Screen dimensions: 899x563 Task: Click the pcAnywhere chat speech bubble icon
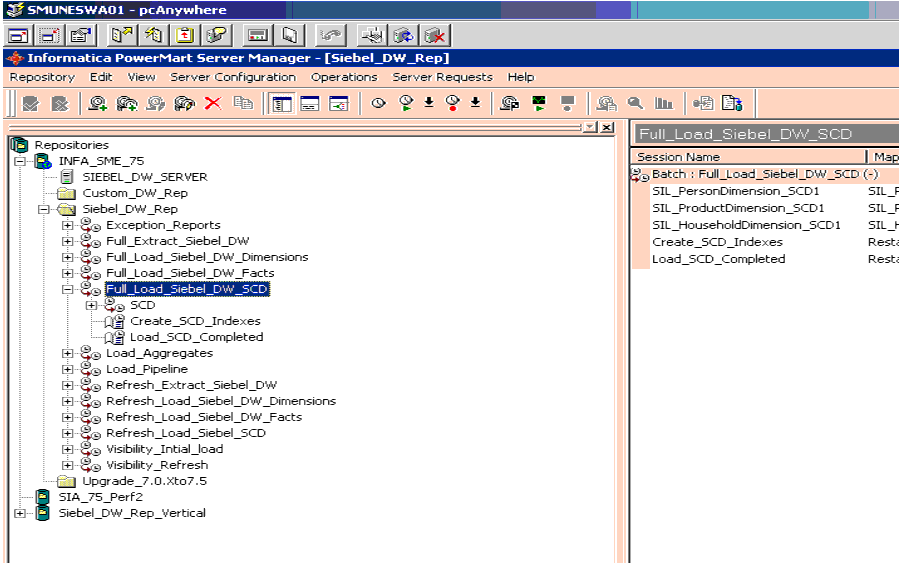pyautogui.click(x=216, y=36)
